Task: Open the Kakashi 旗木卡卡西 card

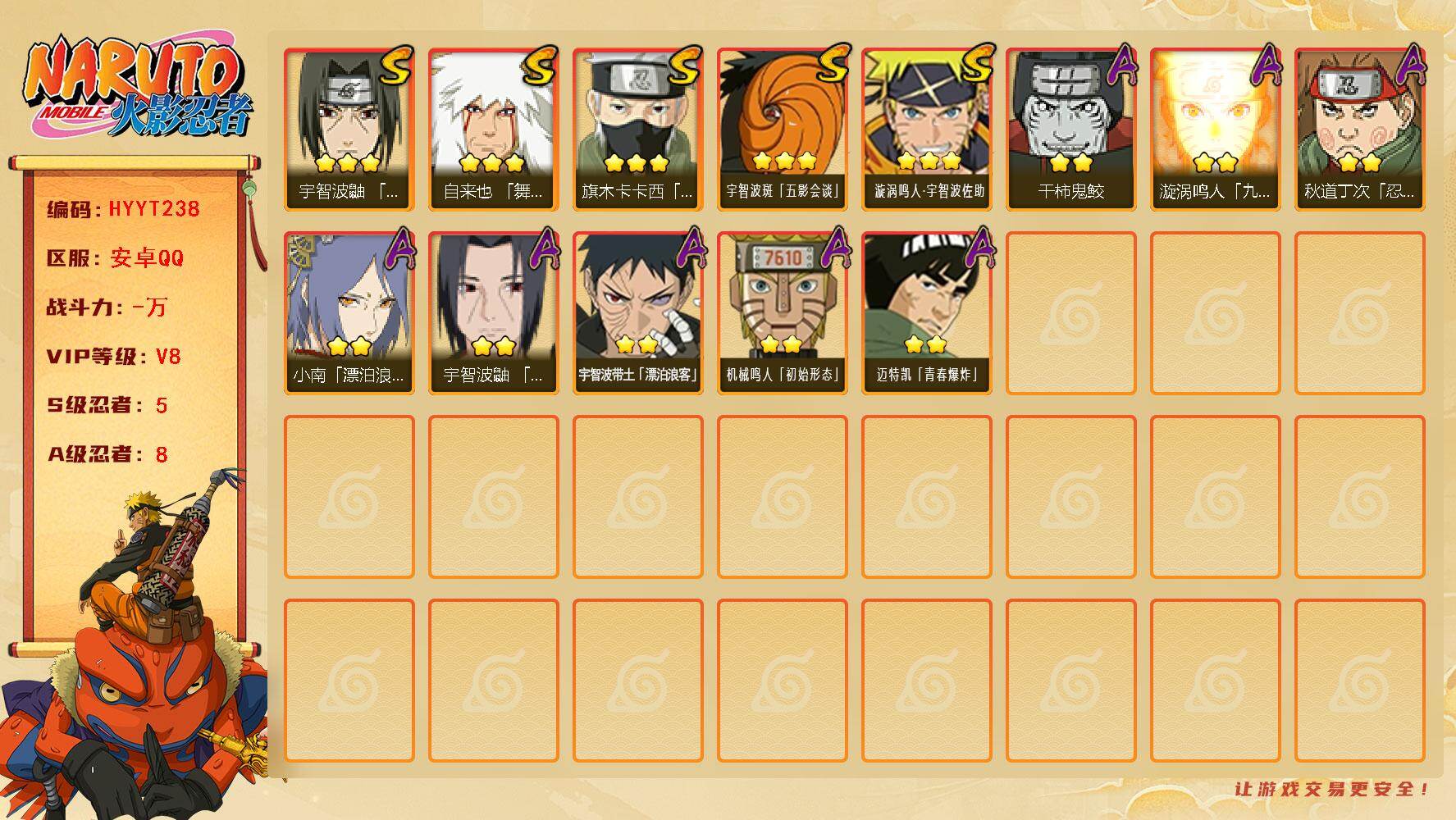Action: pyautogui.click(x=637, y=130)
